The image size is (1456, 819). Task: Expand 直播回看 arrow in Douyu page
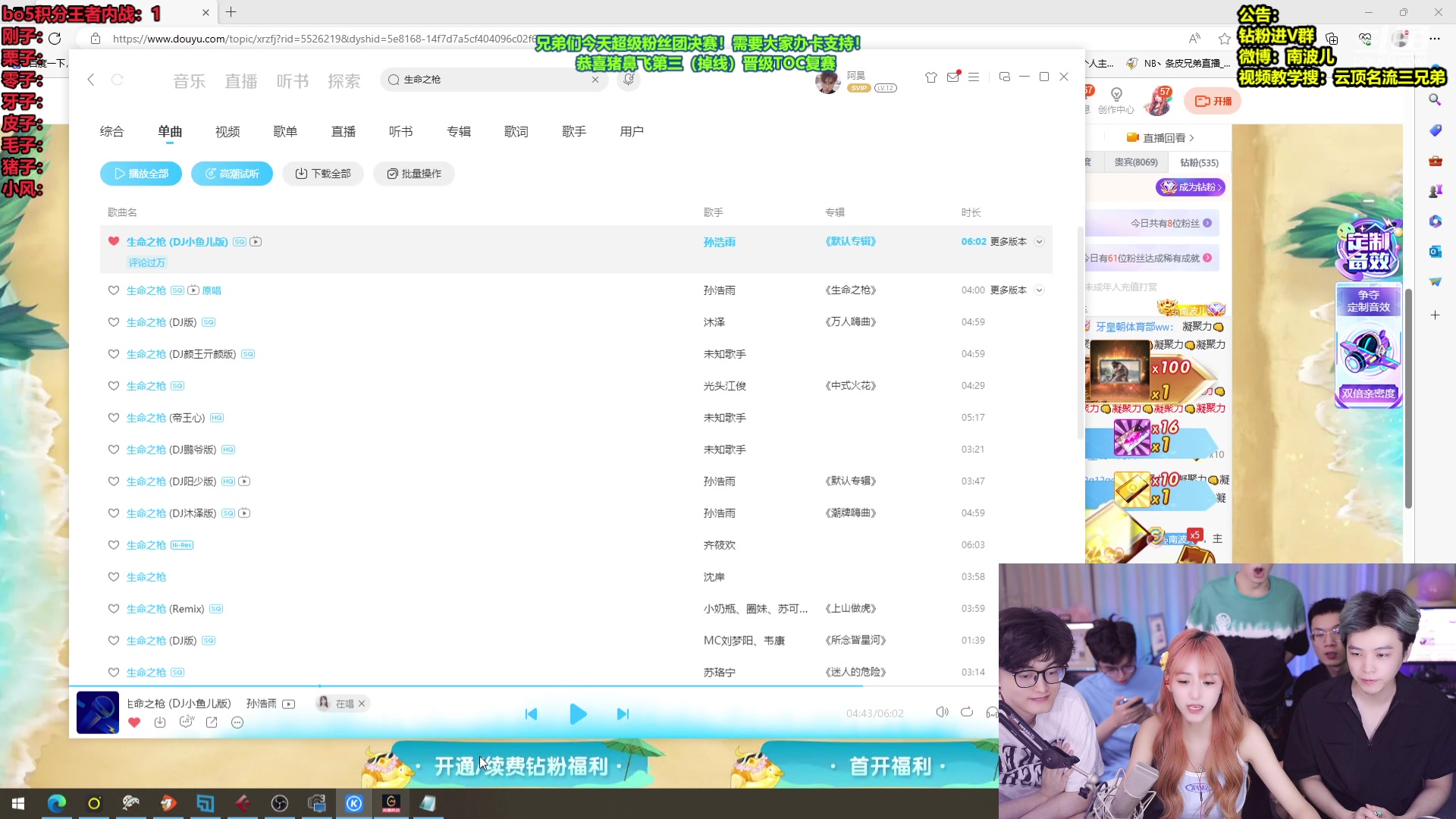[1192, 138]
